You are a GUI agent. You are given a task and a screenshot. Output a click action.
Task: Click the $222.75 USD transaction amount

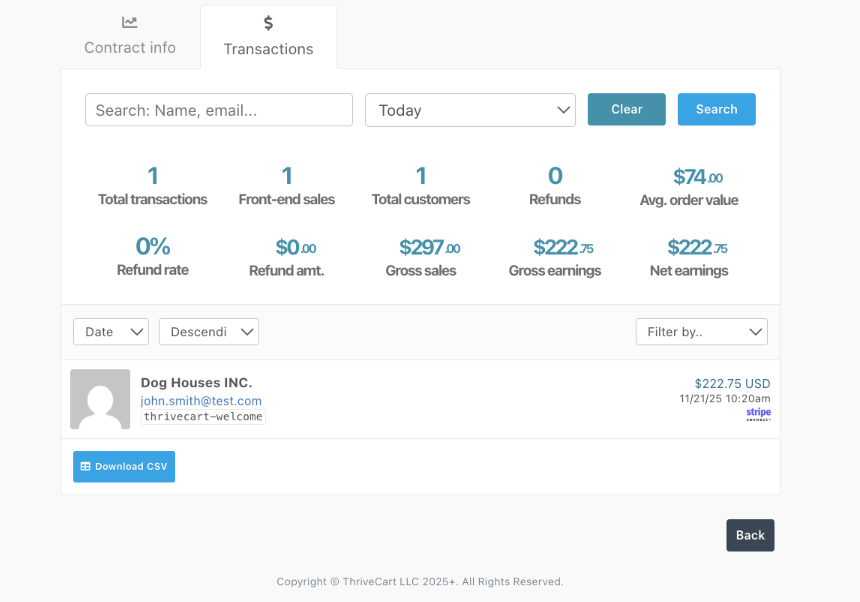pos(732,384)
